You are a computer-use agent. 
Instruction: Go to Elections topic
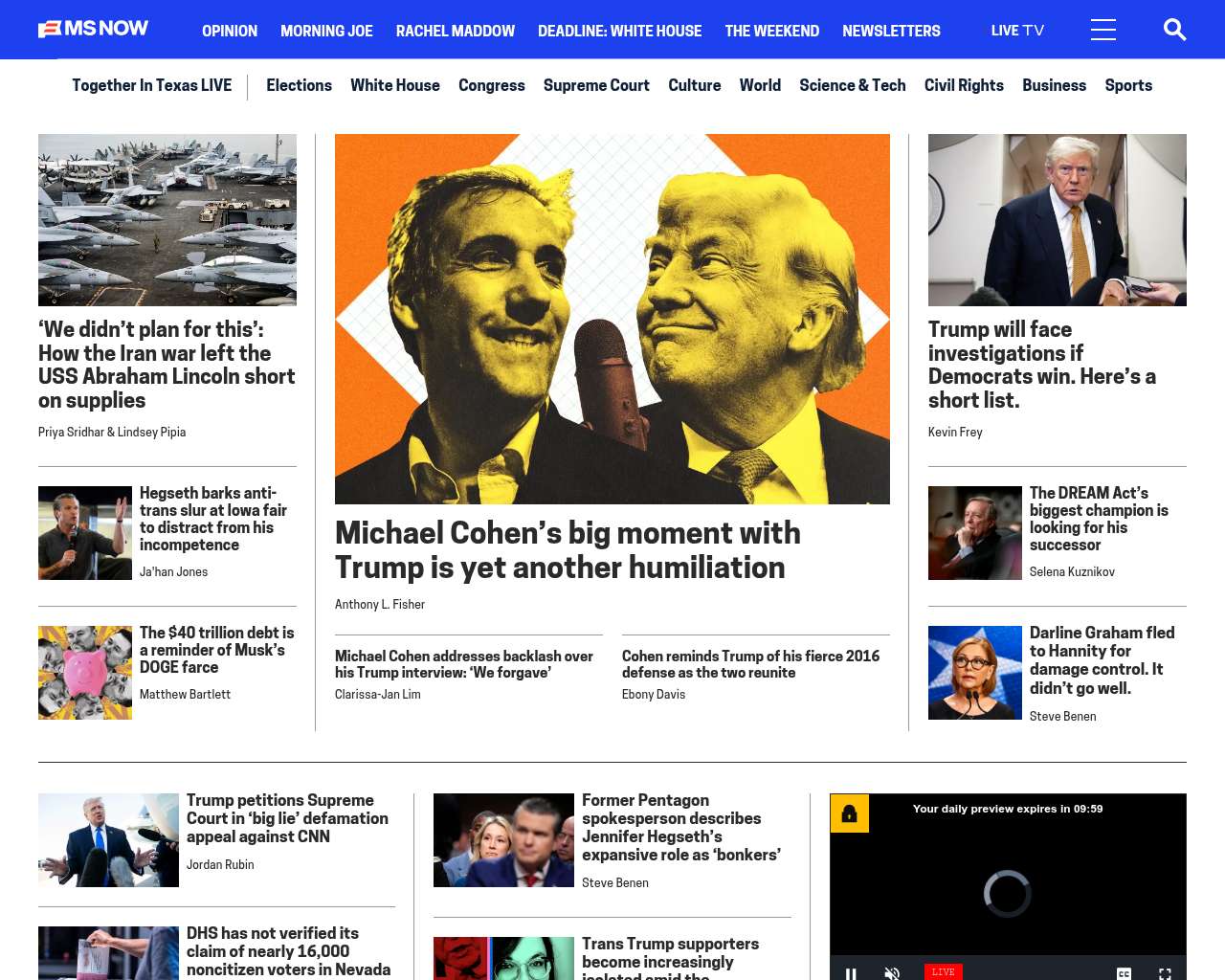[x=299, y=85]
